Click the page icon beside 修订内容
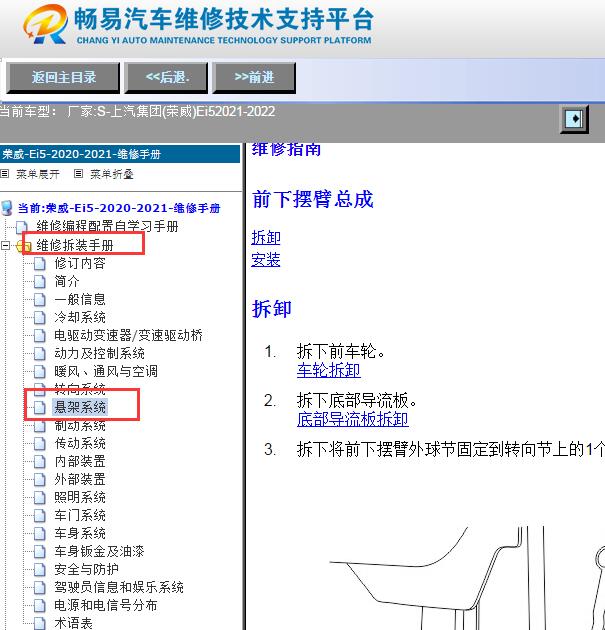The image size is (605, 630). [x=39, y=264]
